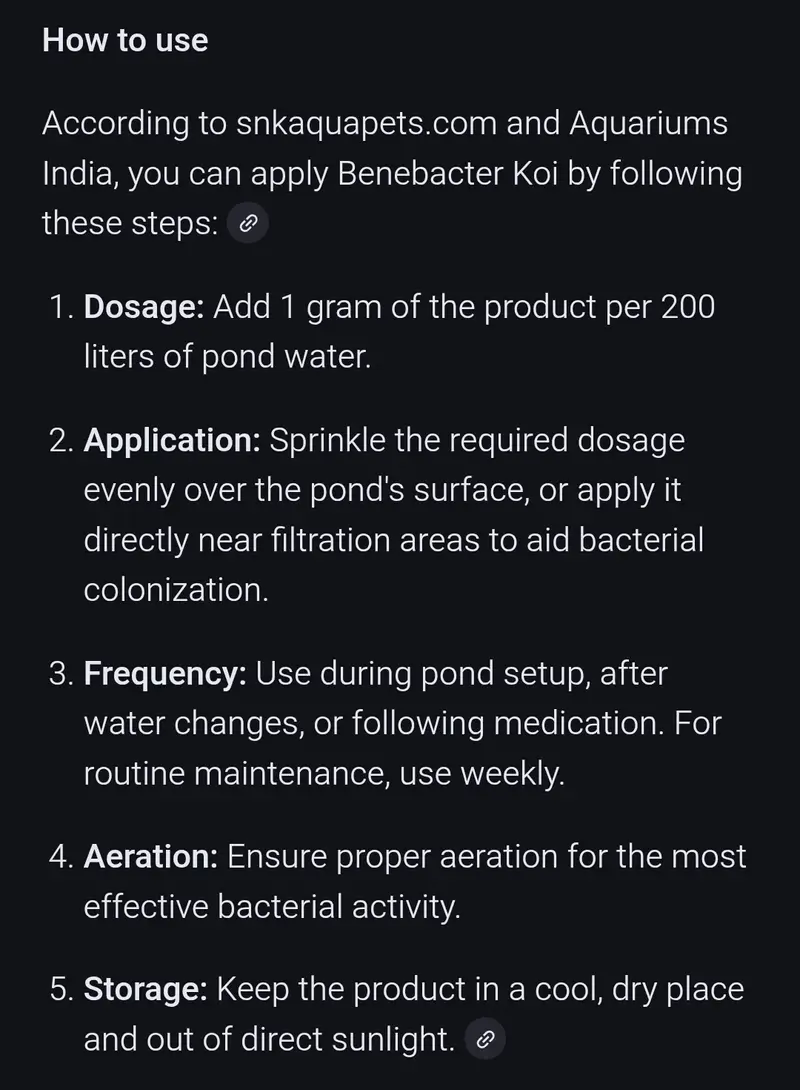Click the bold "Frequency:" label
The height and width of the screenshot is (1090, 800).
point(165,673)
